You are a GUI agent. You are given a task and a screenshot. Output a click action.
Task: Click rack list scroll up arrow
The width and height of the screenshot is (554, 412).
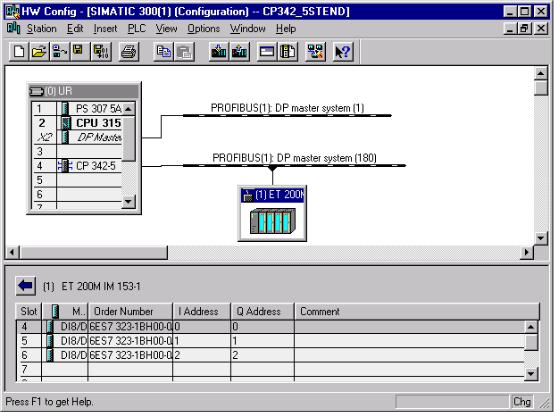tap(129, 109)
